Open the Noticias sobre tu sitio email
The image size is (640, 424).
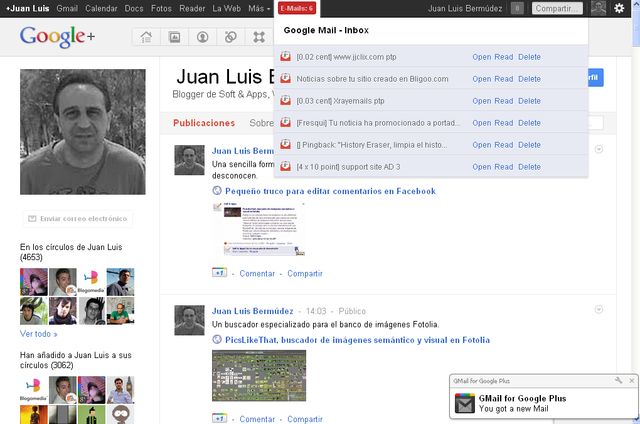[482, 79]
